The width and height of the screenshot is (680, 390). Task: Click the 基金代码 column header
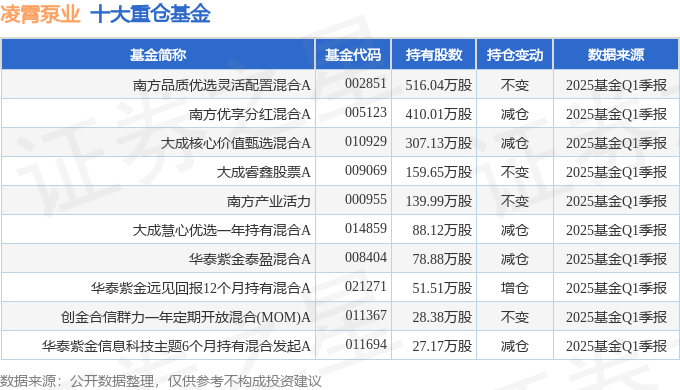click(353, 55)
